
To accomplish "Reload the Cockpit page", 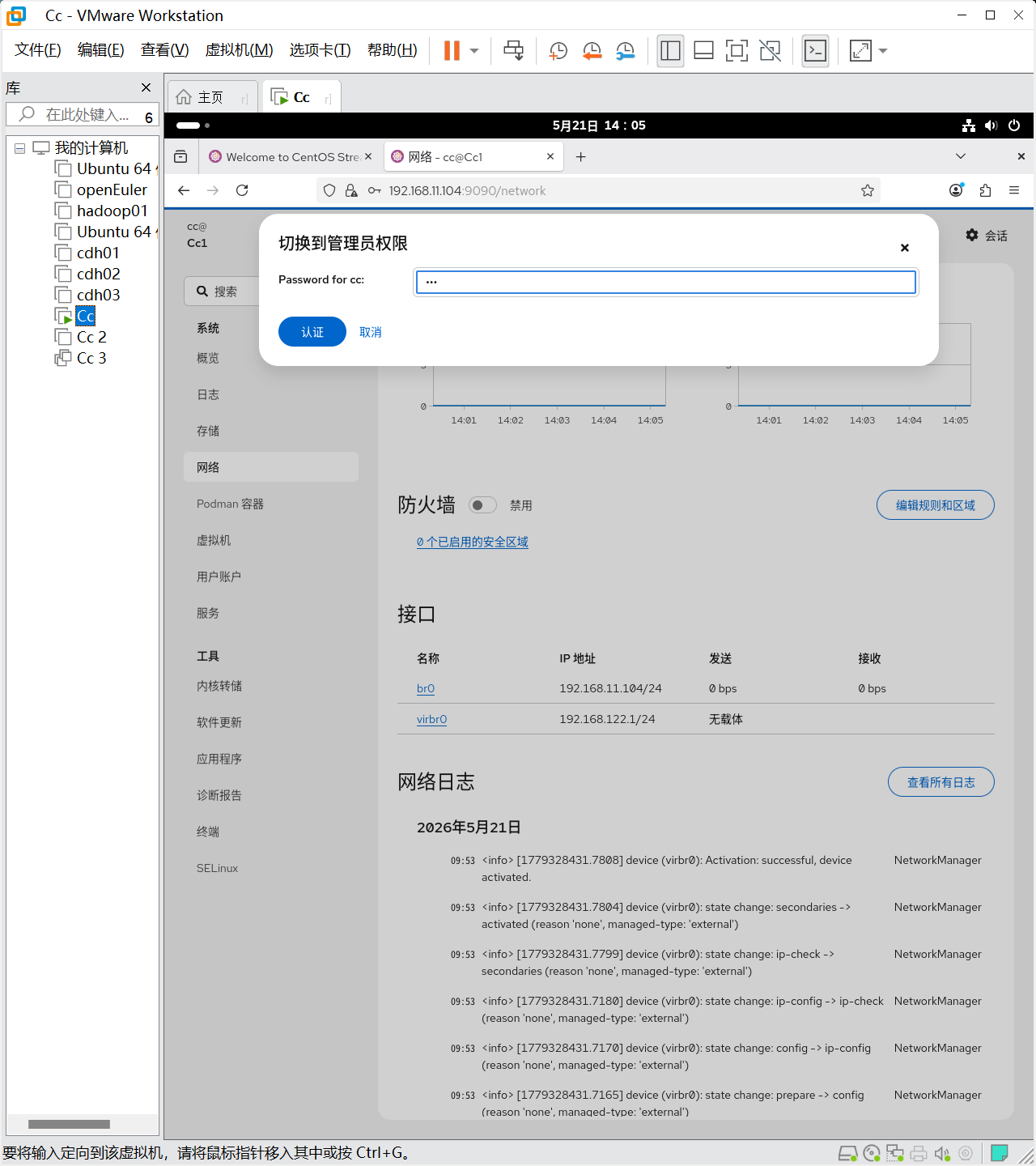I will point(242,190).
